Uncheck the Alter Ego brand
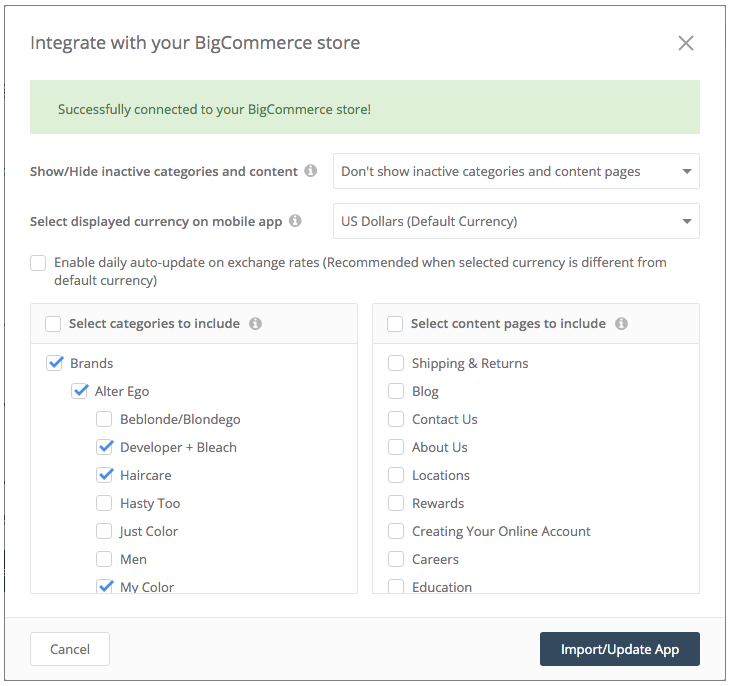 80,391
